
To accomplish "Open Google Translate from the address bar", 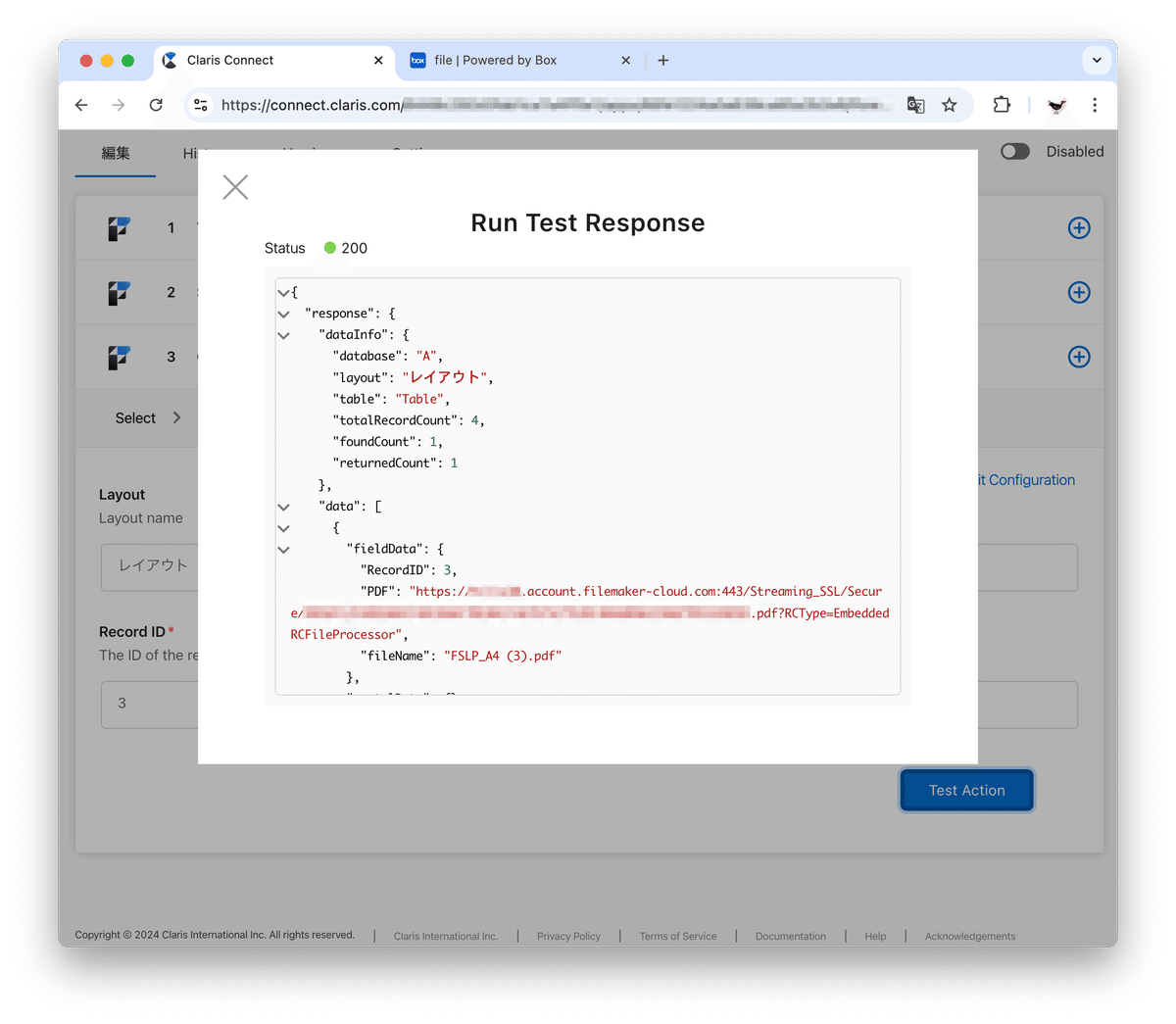I will point(914,105).
